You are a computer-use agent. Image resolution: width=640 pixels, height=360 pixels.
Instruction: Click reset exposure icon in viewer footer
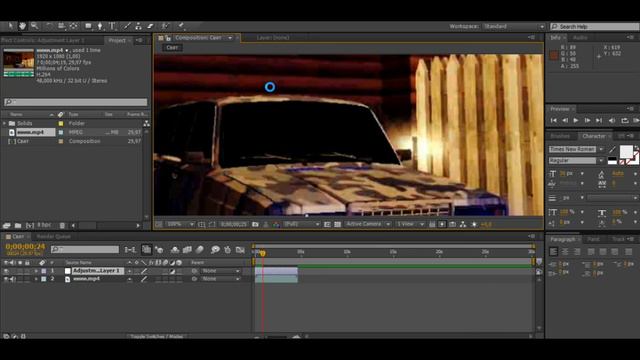474,224
